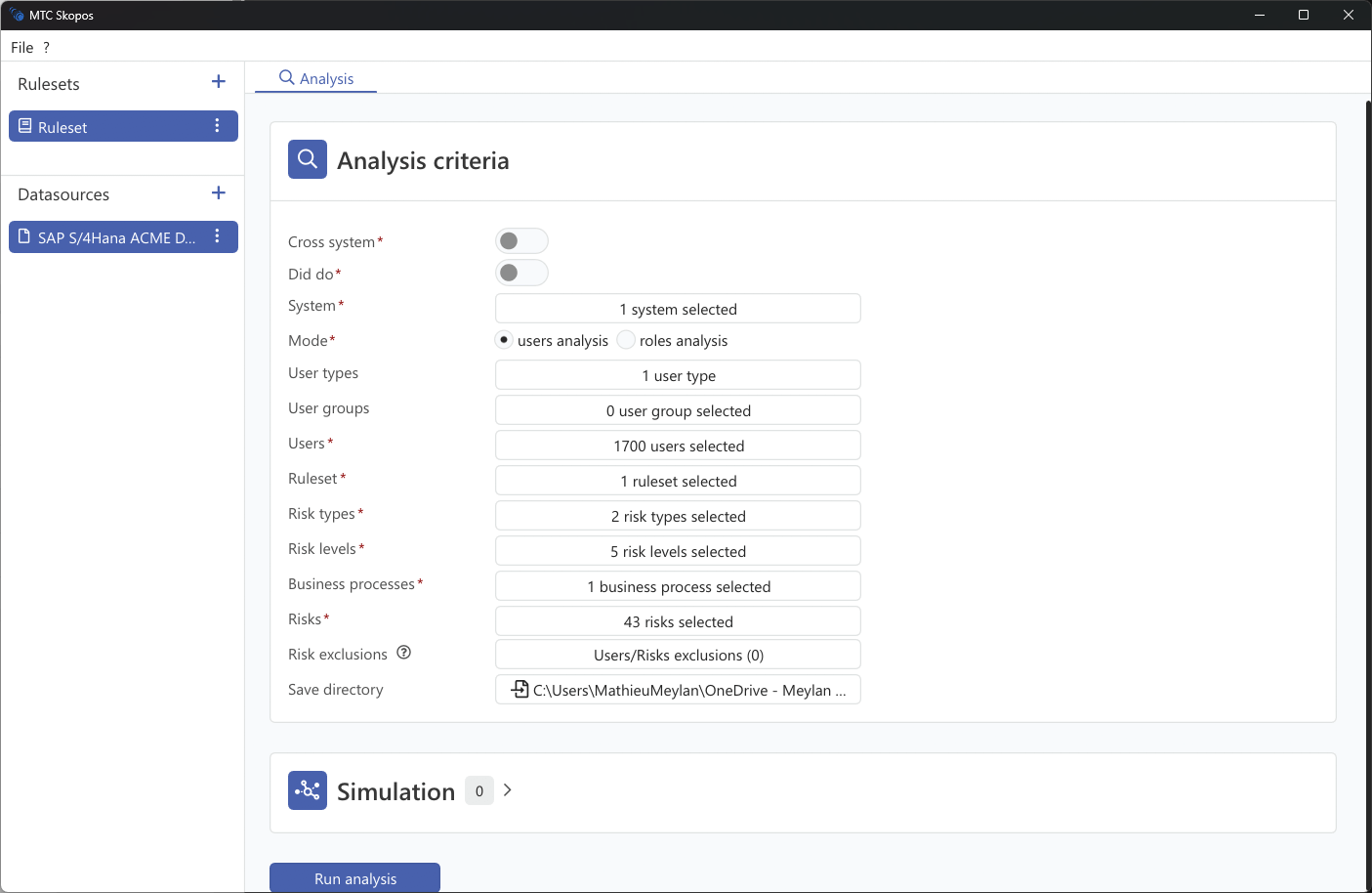Image resolution: width=1372 pixels, height=893 pixels.
Task: Open the Users/Risks exclusions dialog
Action: click(x=678, y=654)
